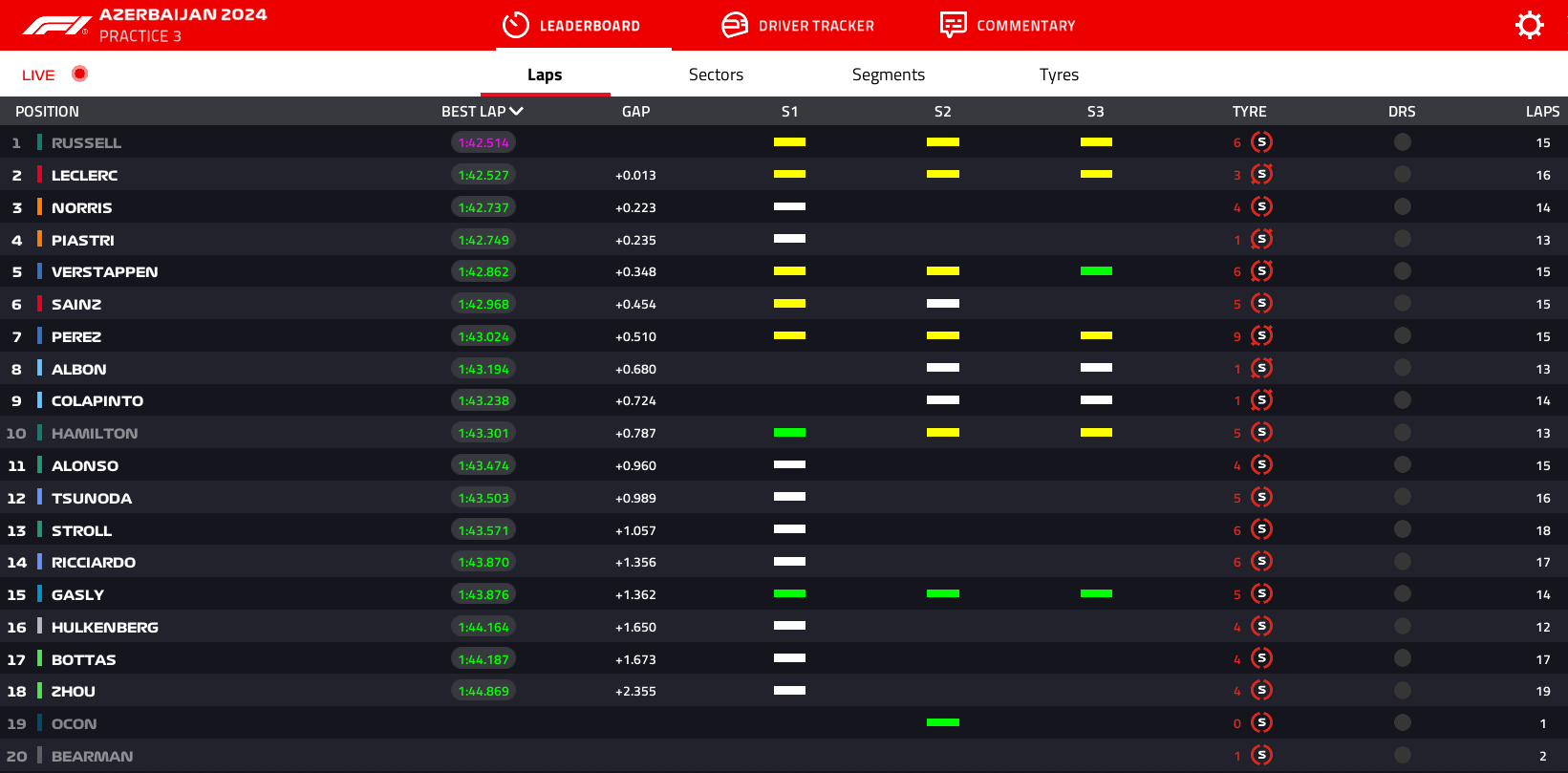Click Sainz's gap value +0.454
The image size is (1568, 773).
pyautogui.click(x=635, y=304)
